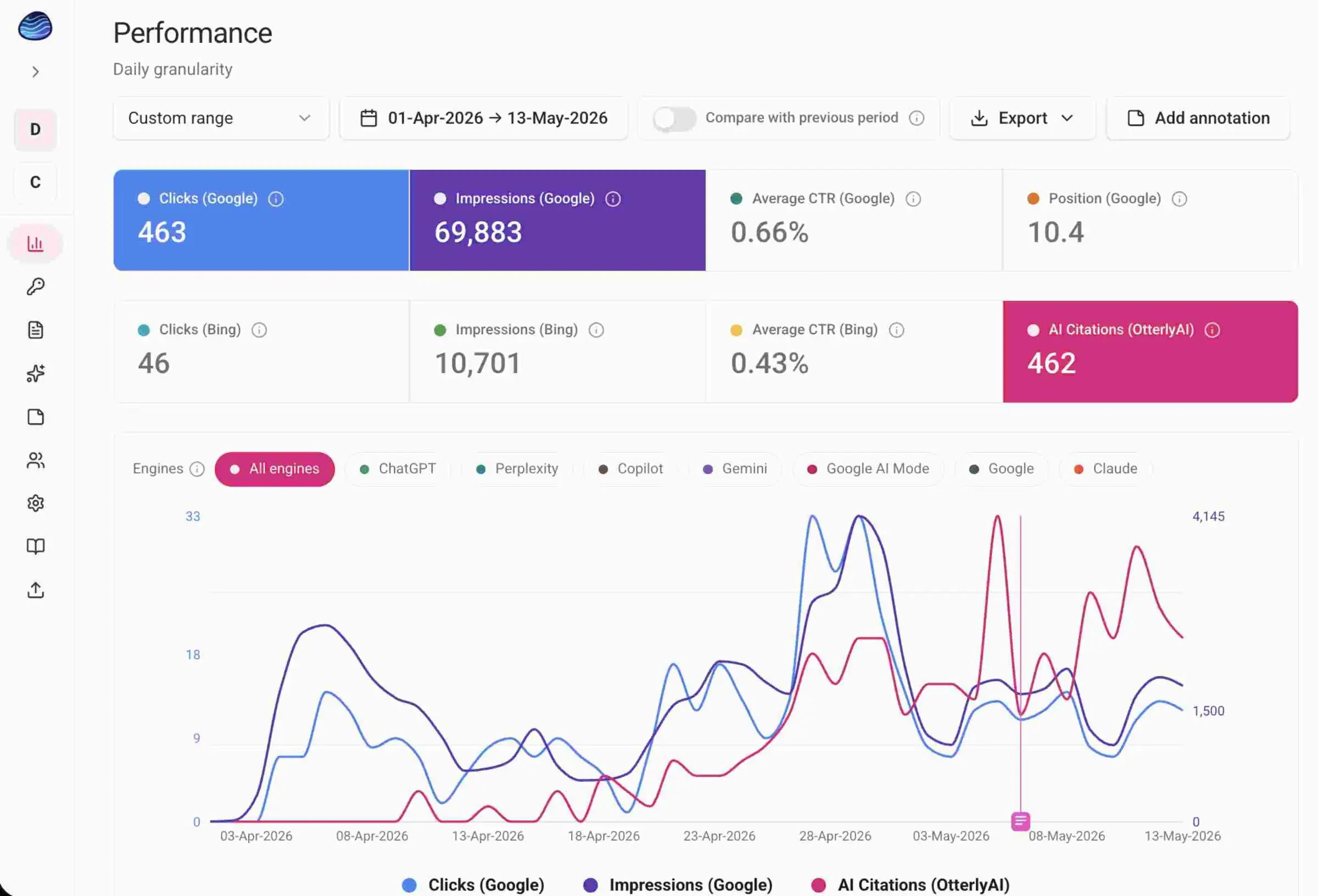Click the upload icon in the sidebar
The height and width of the screenshot is (896, 1318).
tap(36, 590)
